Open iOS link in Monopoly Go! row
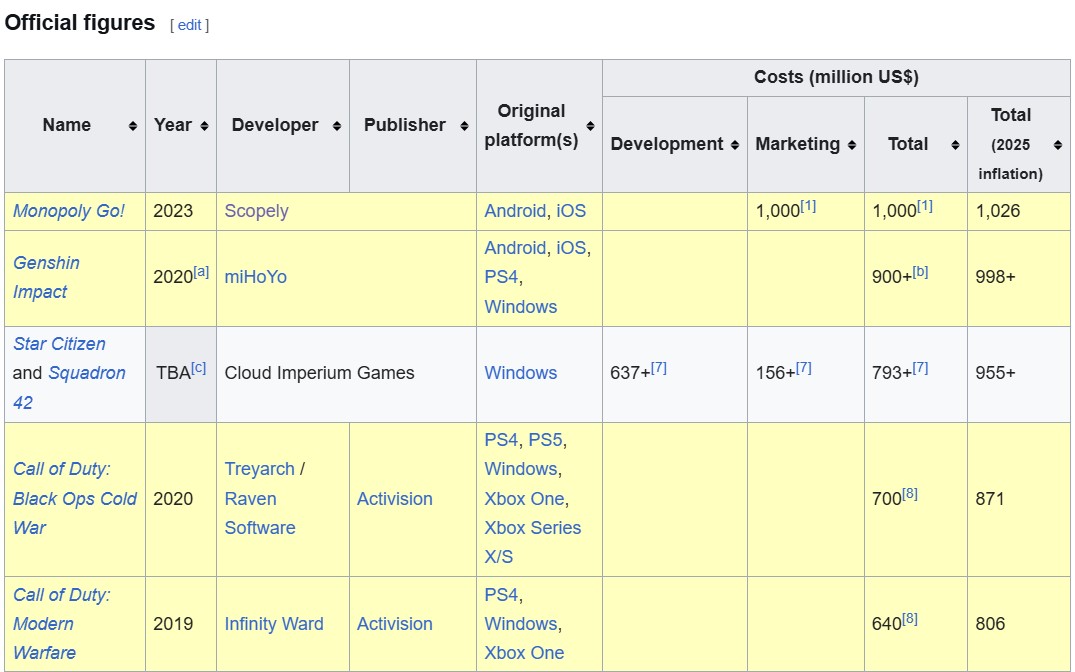Viewport: 1075px width, 672px height. (x=571, y=211)
